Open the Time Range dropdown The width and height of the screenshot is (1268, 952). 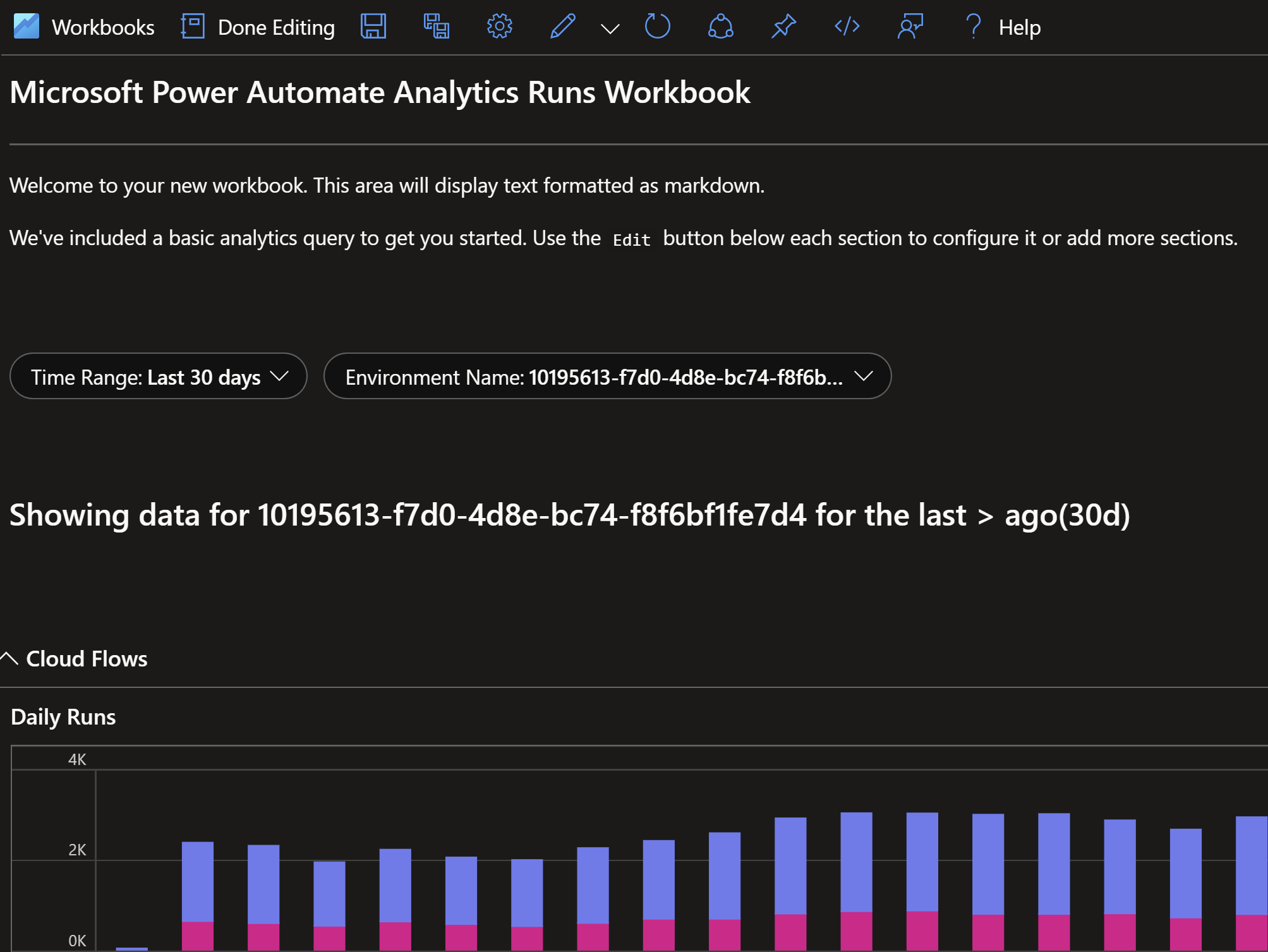coord(159,377)
